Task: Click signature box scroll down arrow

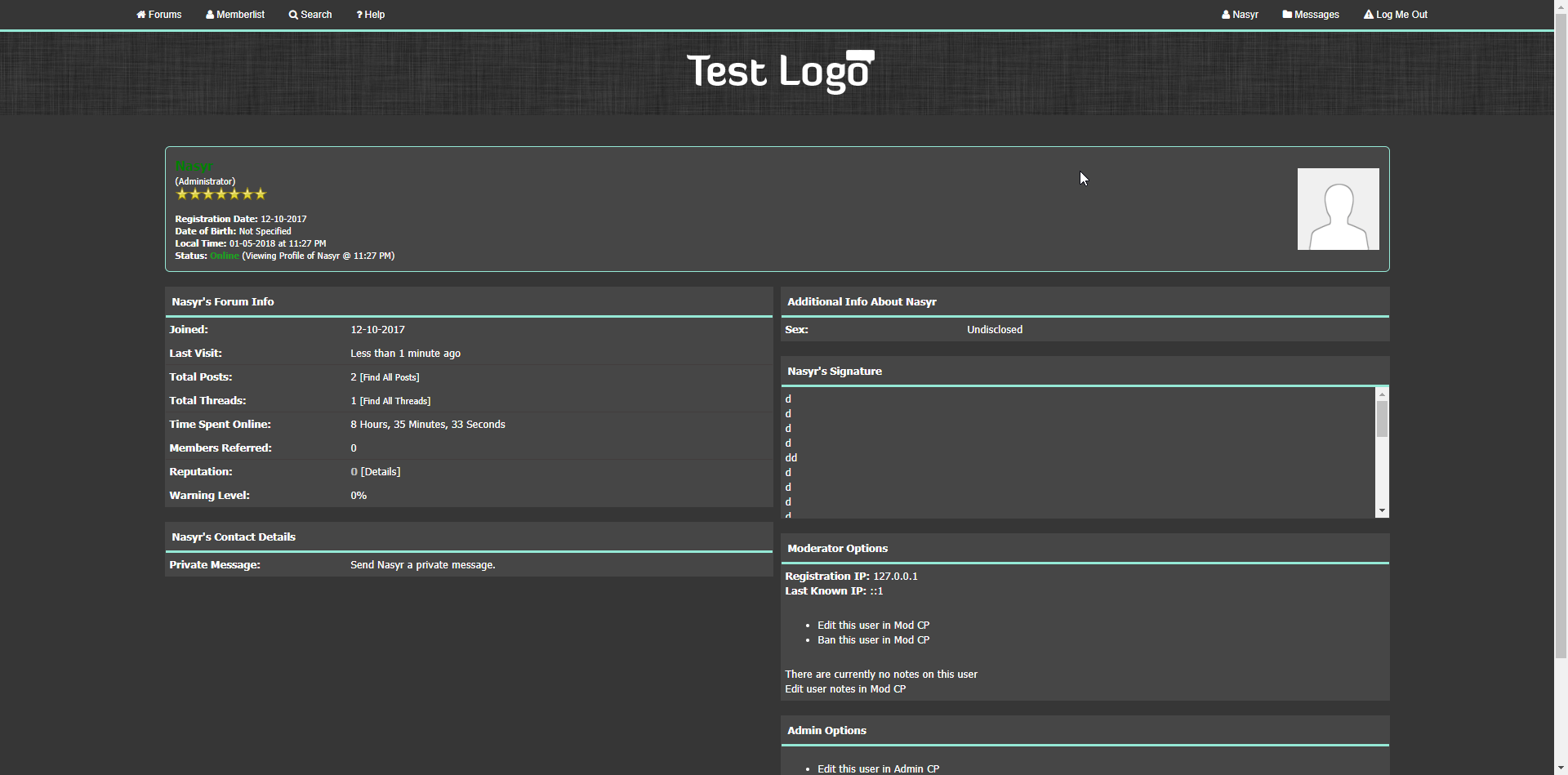Action: coord(1382,511)
